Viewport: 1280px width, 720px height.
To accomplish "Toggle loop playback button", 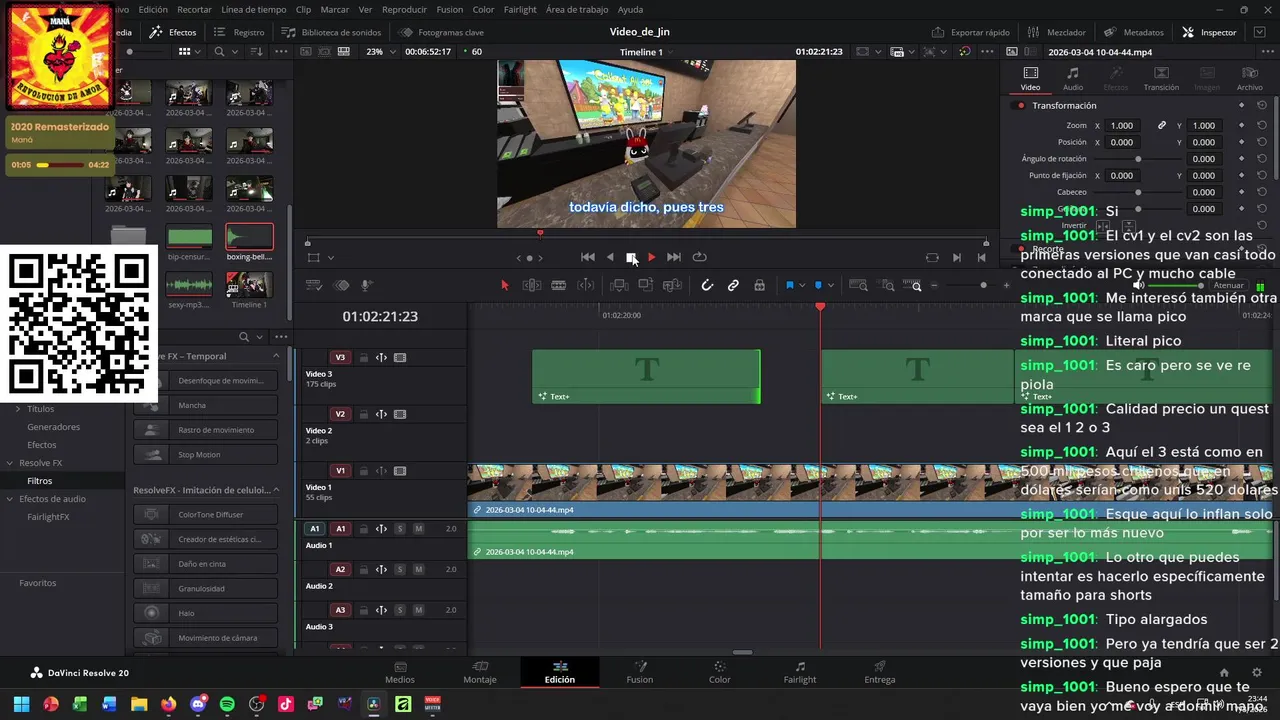I will [699, 257].
